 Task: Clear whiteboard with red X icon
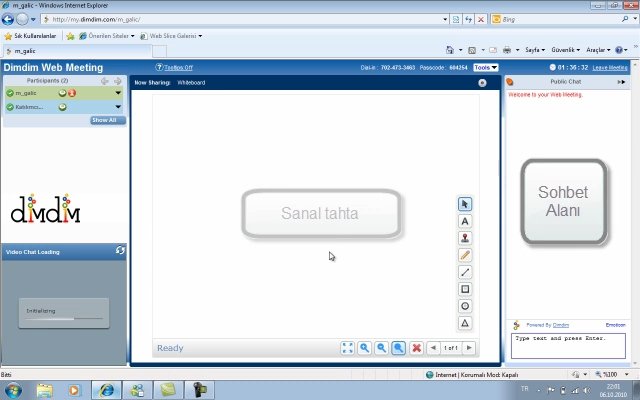416,348
